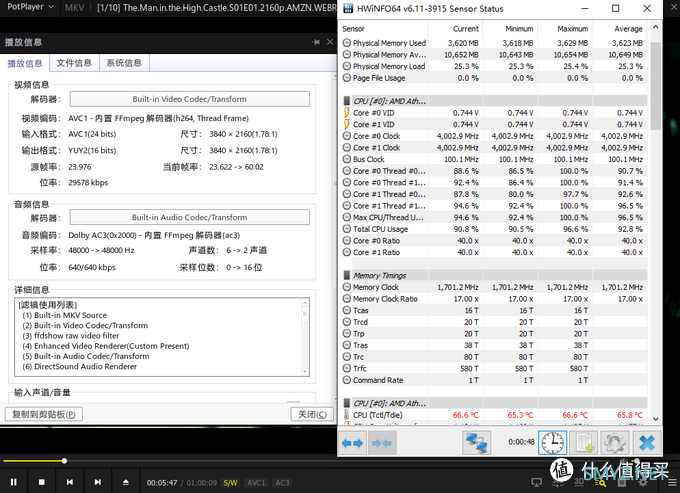This screenshot has width=680, height=493.
Task: Click the 关闭(C) button
Action: coord(312,414)
